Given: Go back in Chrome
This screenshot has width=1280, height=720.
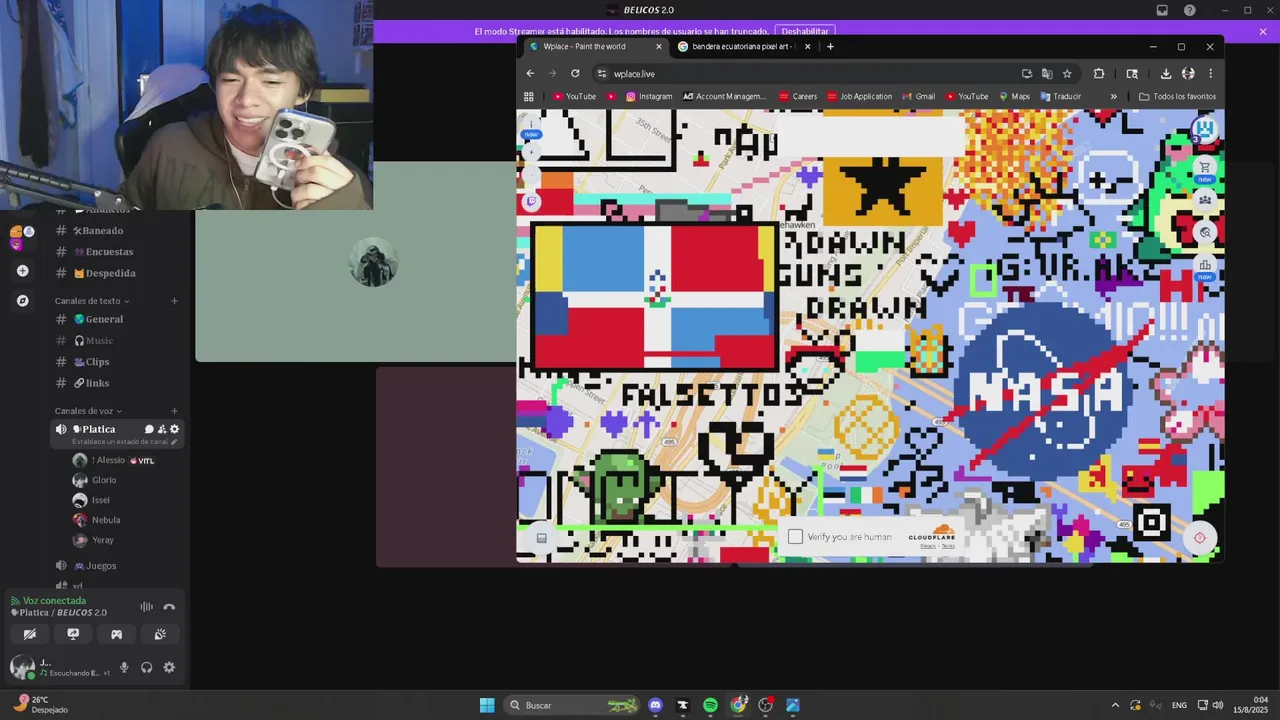Looking at the screenshot, I should [530, 73].
